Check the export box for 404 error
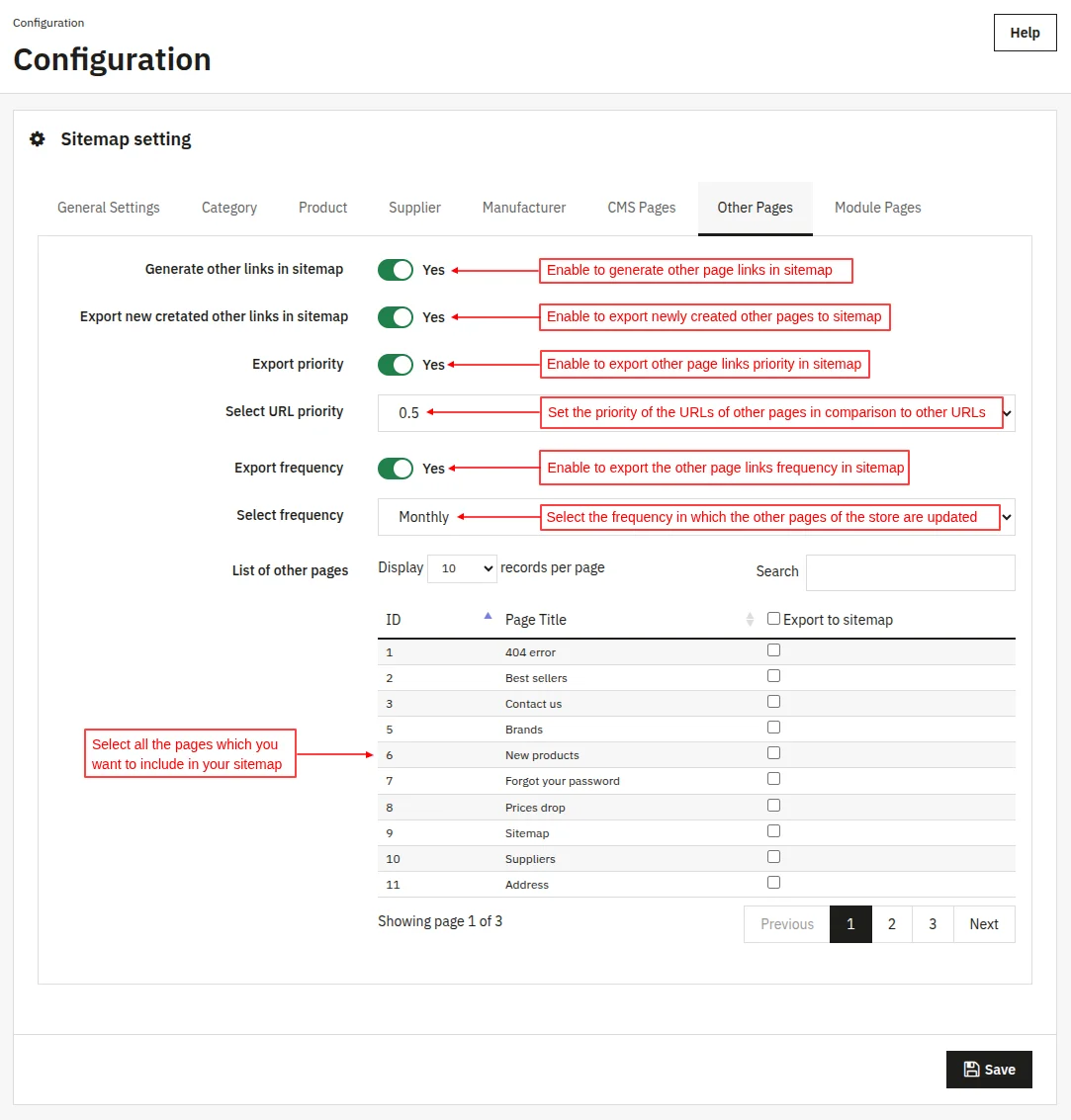The image size is (1071, 1120). pyautogui.click(x=773, y=650)
